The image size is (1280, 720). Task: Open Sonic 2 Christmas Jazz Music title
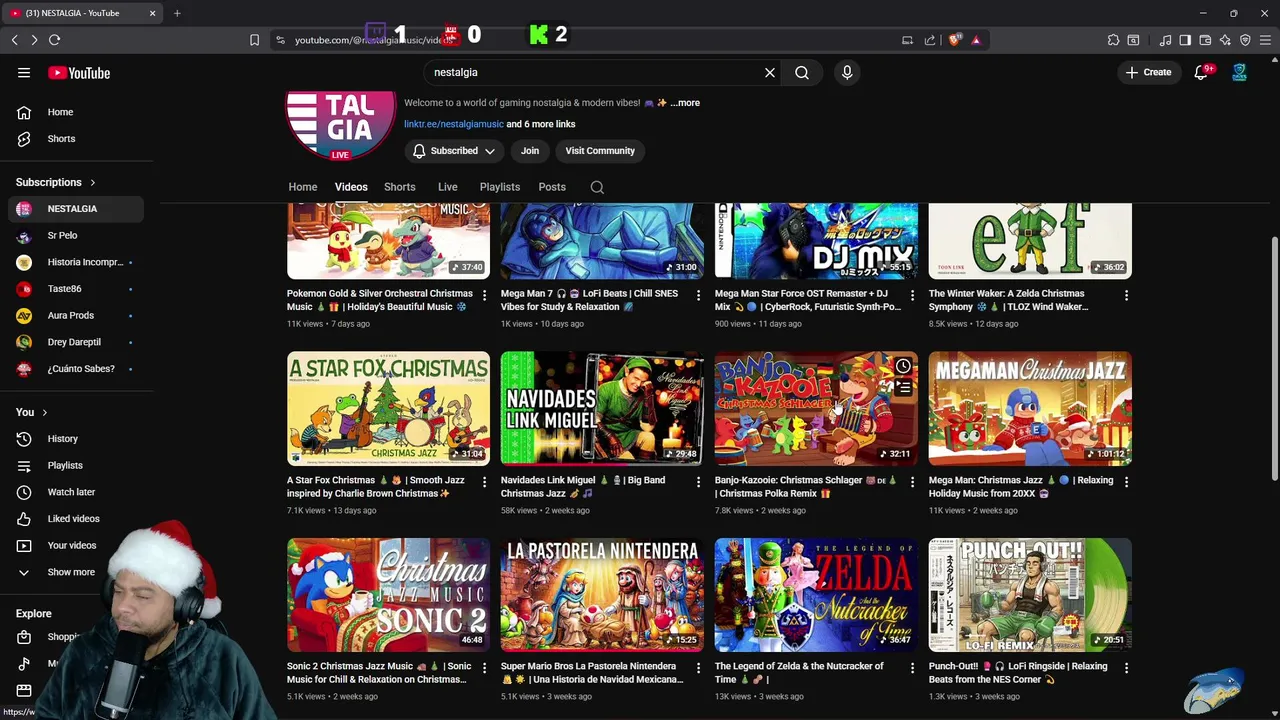(379, 673)
